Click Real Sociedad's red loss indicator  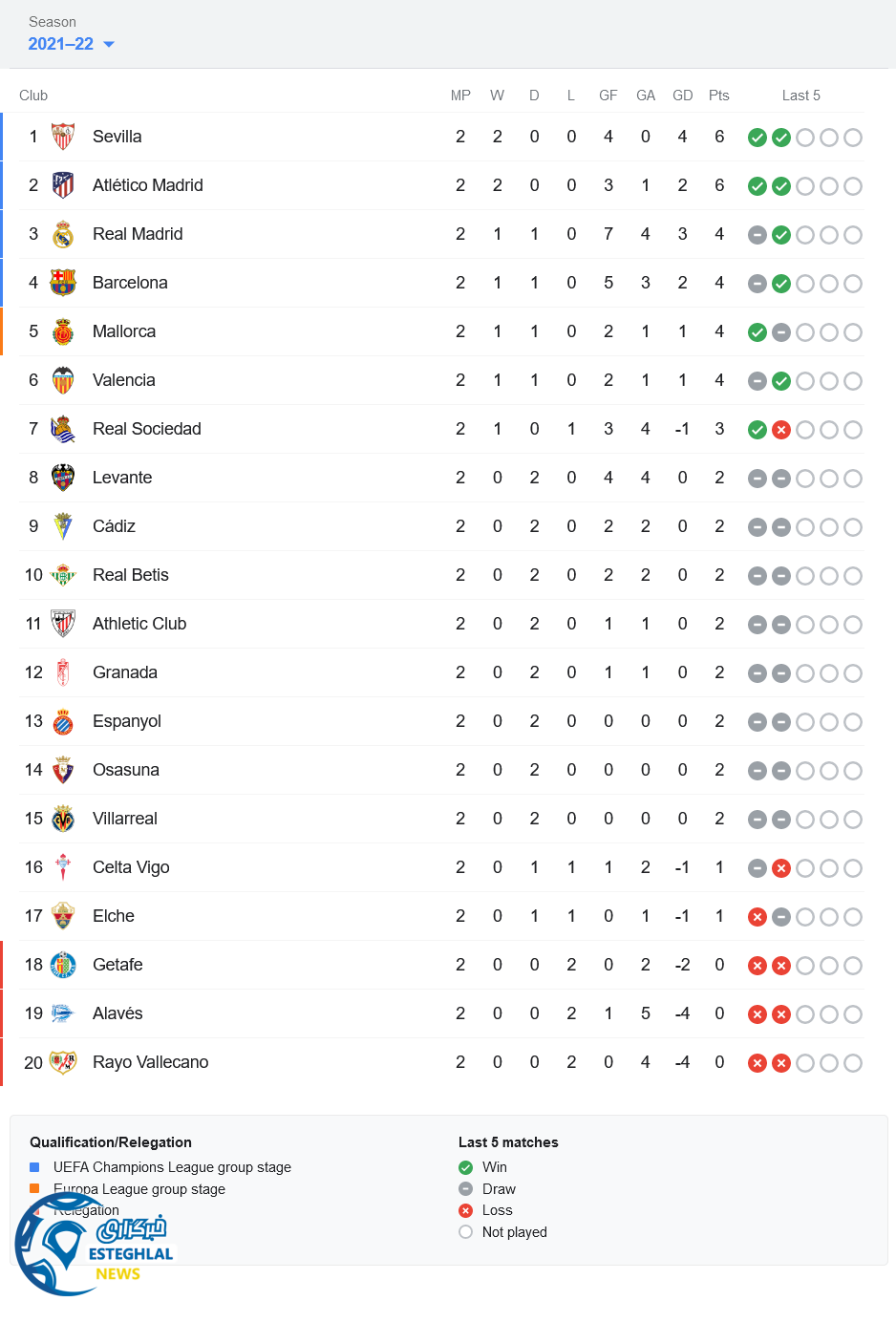[x=781, y=430]
